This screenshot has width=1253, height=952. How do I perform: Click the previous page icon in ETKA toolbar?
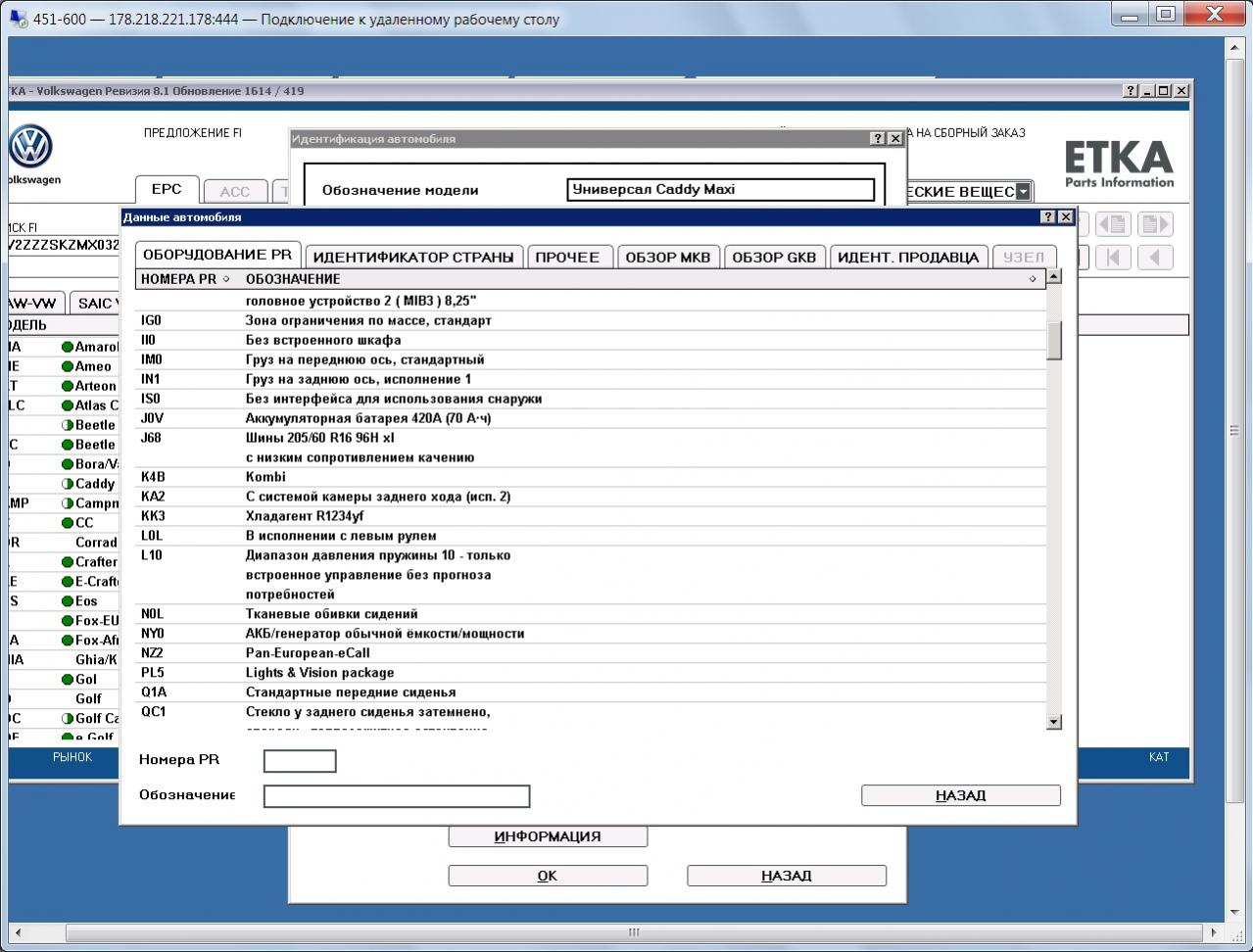tap(1114, 224)
